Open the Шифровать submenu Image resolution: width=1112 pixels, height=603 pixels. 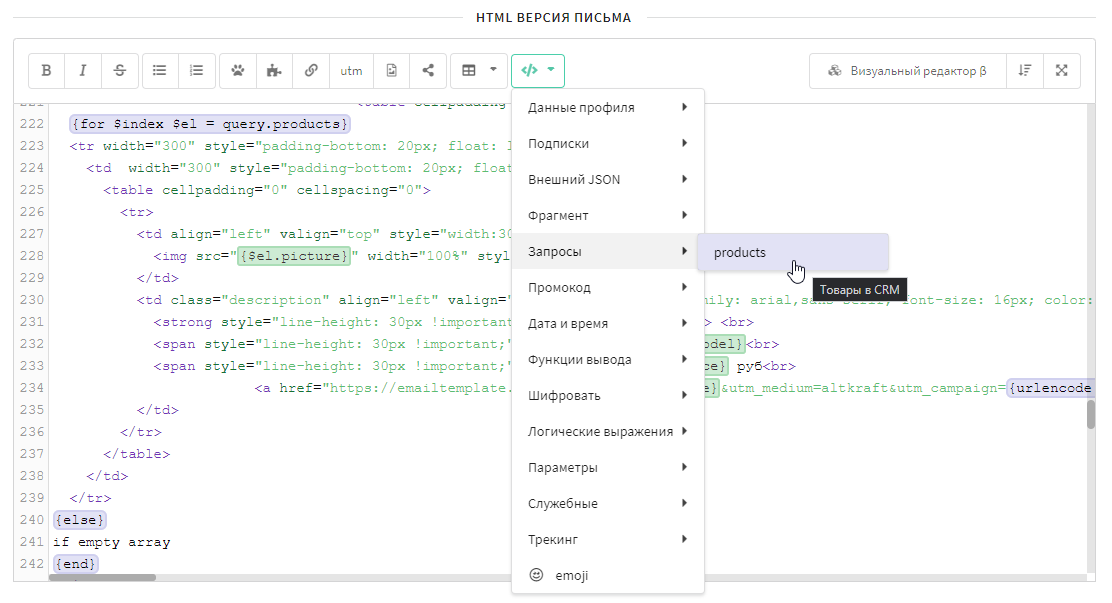pos(608,396)
